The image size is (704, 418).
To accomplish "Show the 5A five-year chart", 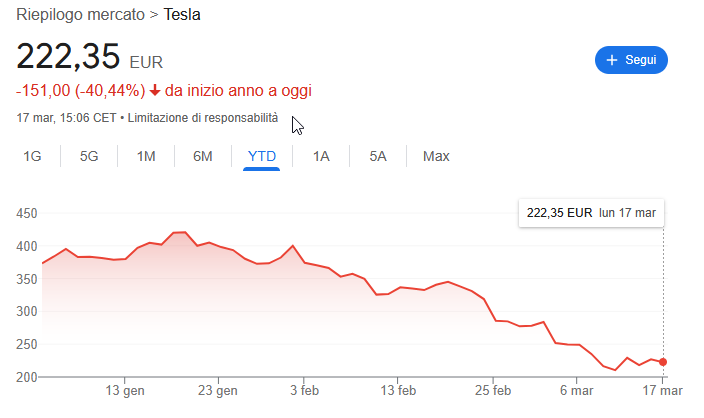I will point(378,156).
